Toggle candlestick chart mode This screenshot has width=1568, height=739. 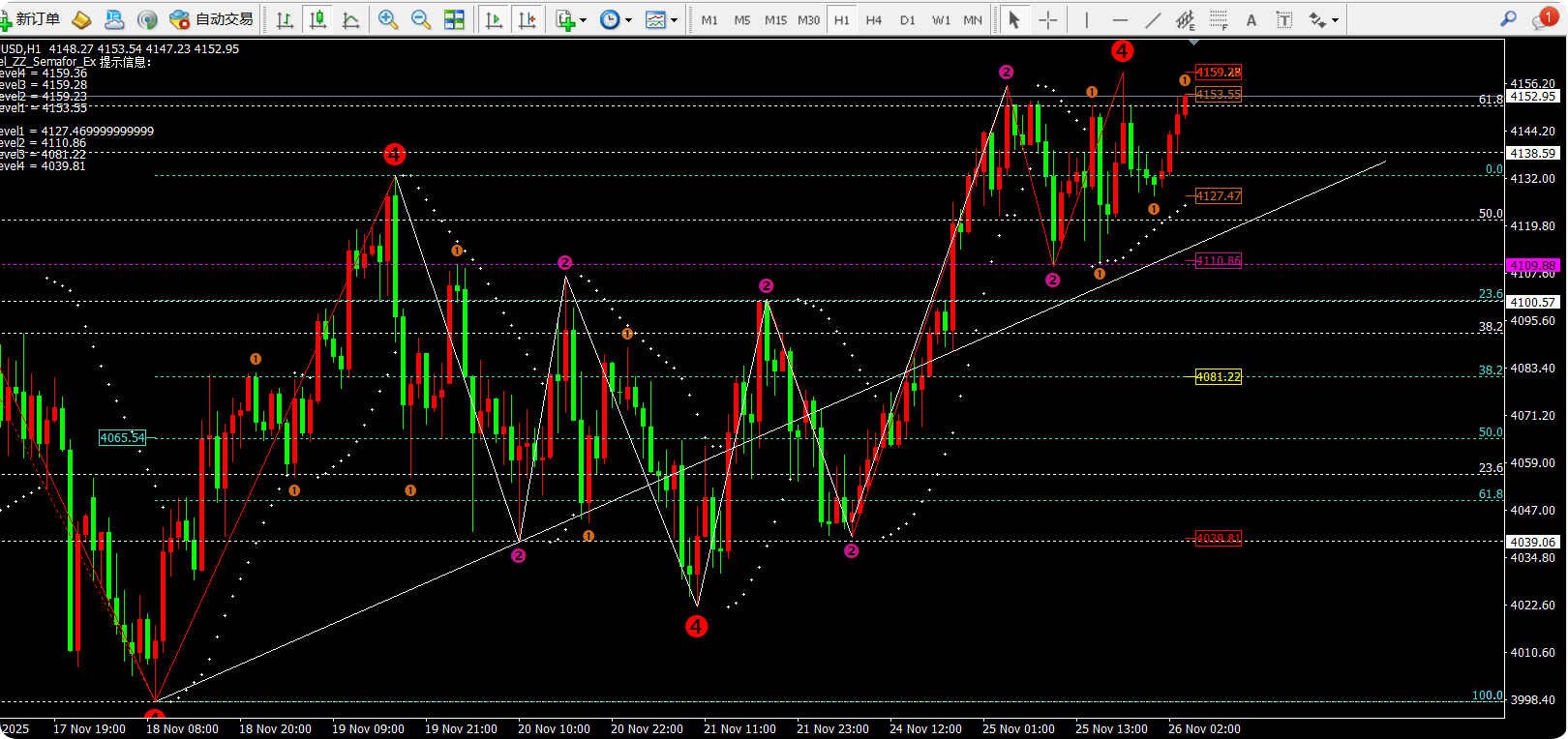[x=317, y=19]
